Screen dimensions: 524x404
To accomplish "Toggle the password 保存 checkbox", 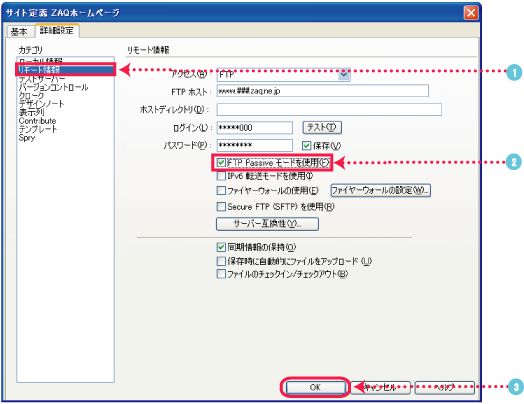I will [306, 146].
